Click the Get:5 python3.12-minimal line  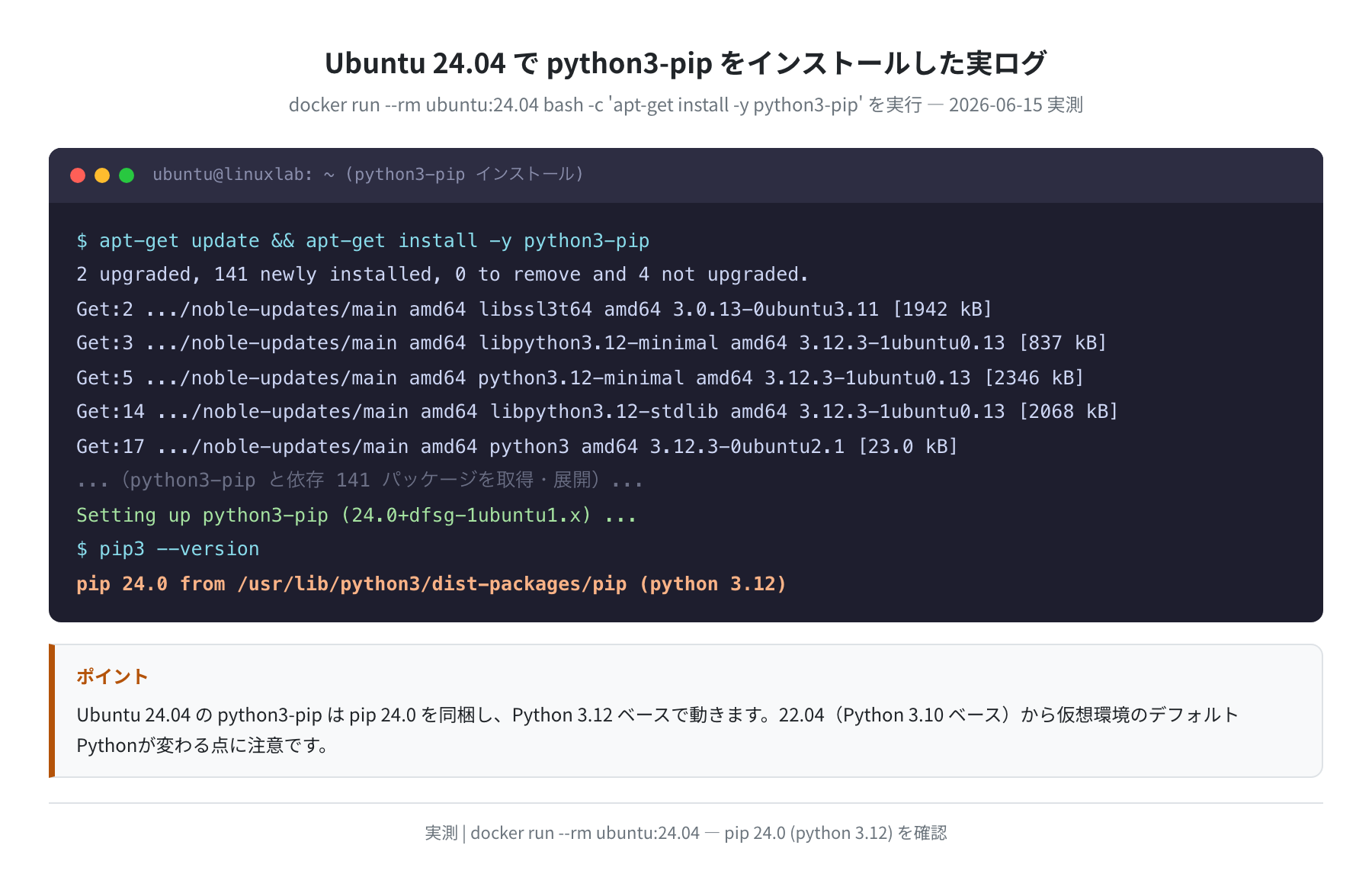point(580,378)
